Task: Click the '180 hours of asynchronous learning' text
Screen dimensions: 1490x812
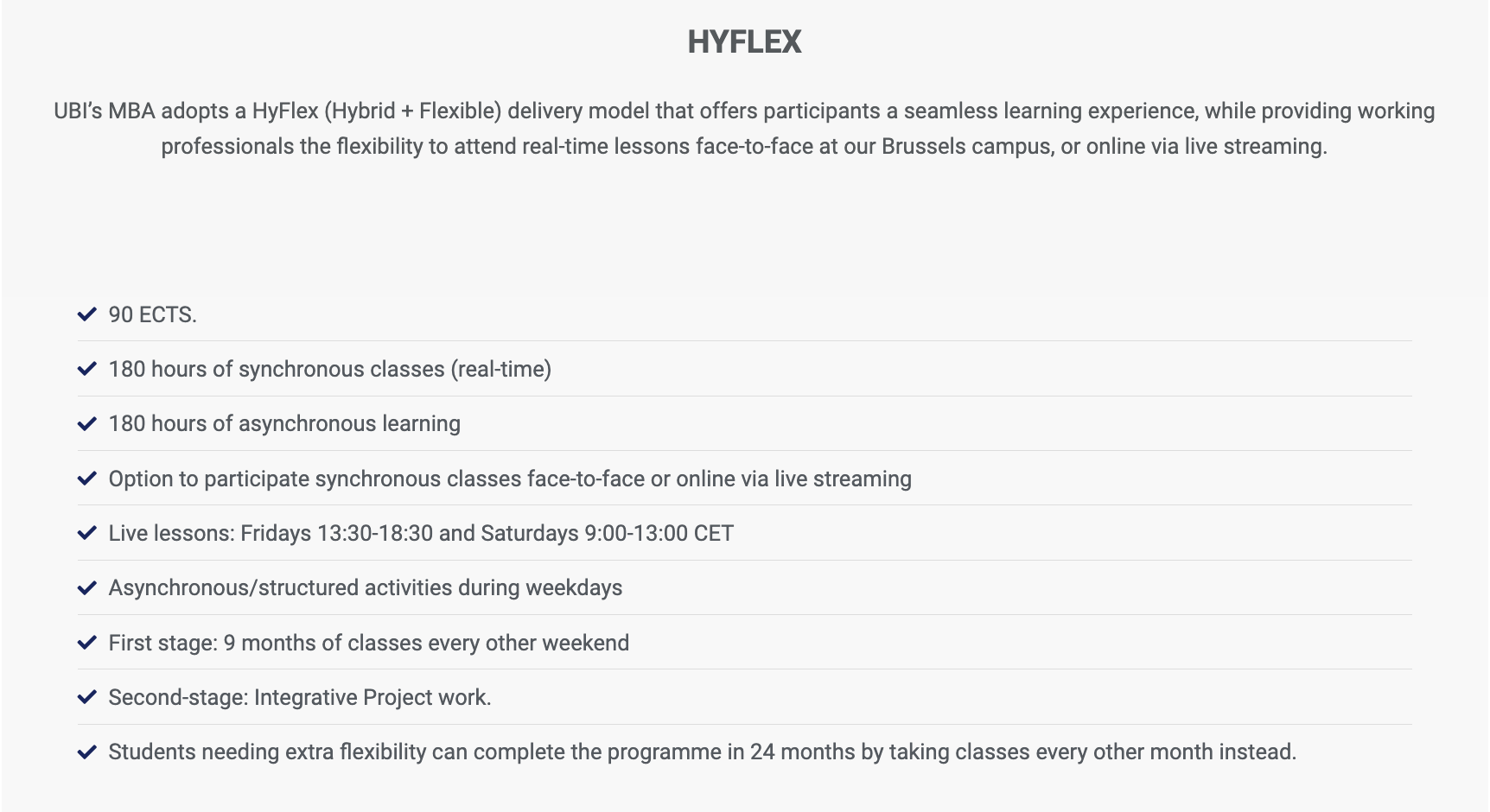Action: click(x=284, y=423)
